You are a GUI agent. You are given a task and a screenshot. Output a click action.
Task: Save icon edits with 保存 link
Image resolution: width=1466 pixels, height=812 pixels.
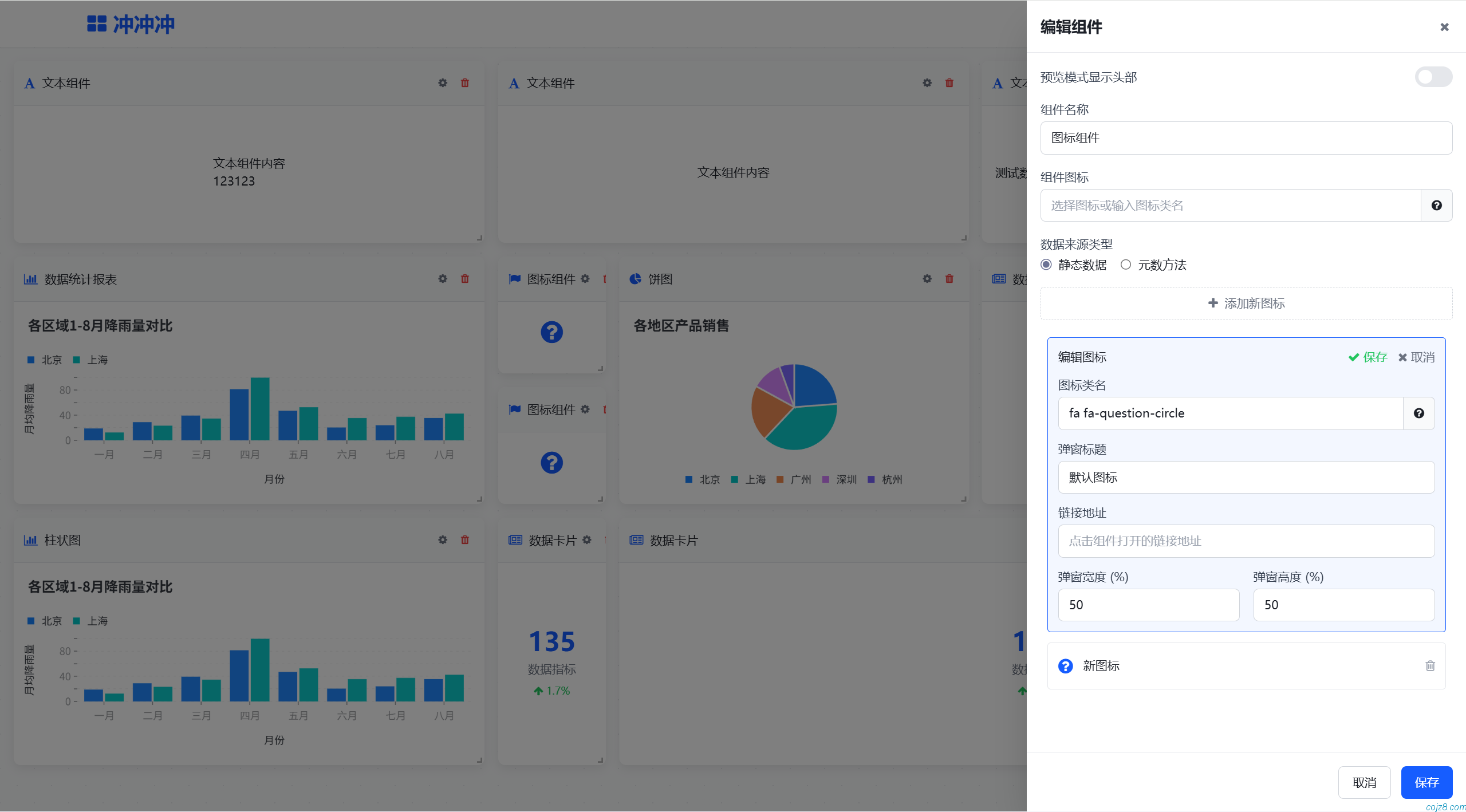[1373, 357]
